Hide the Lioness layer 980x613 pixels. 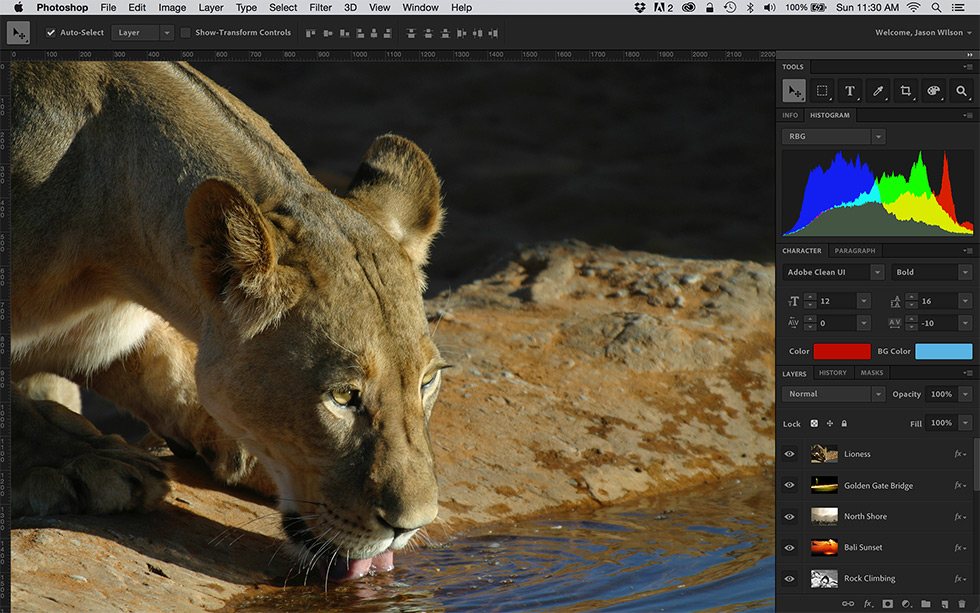[790, 454]
